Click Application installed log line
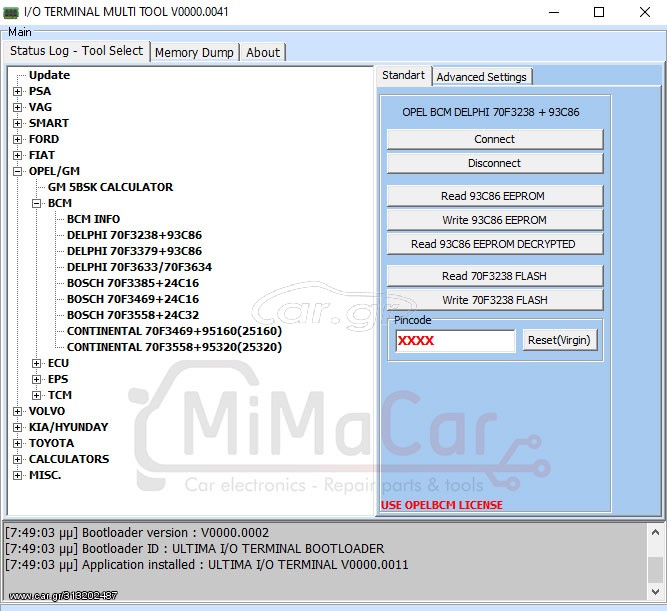This screenshot has height=611, width=667. pos(207,565)
